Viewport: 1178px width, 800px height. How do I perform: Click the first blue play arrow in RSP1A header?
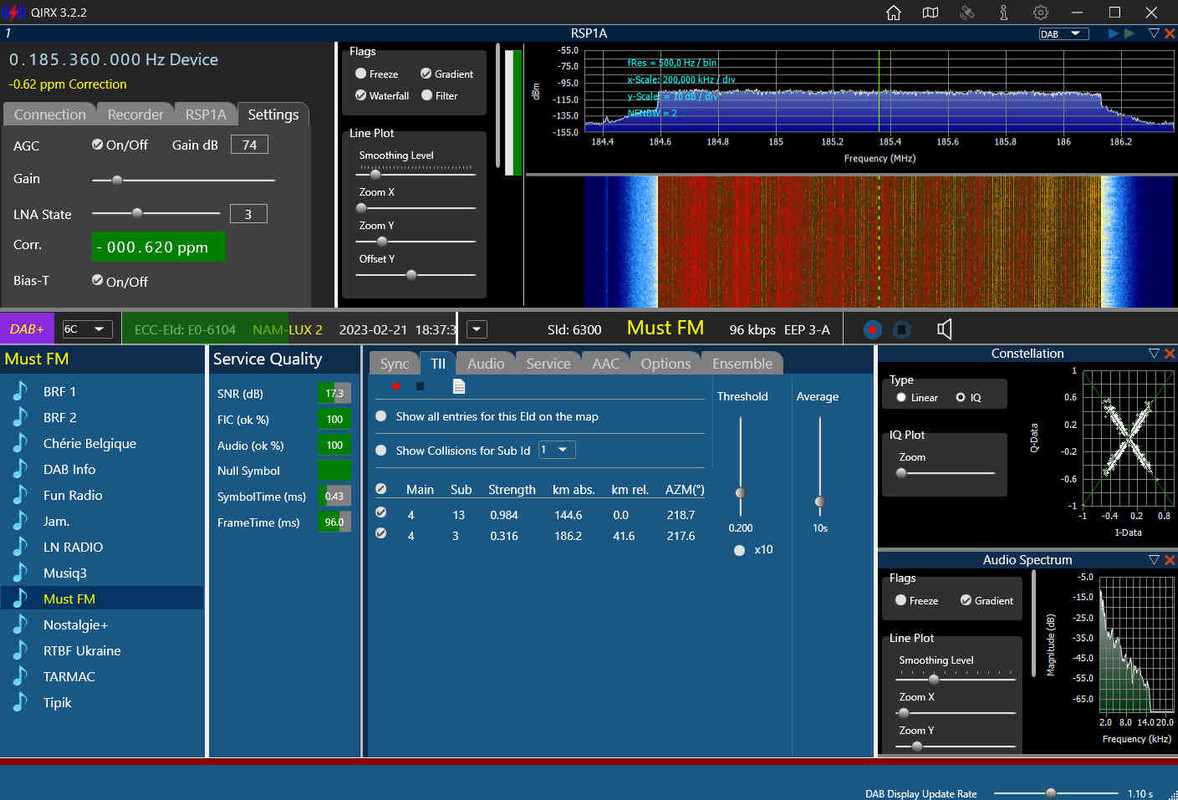coord(1113,34)
